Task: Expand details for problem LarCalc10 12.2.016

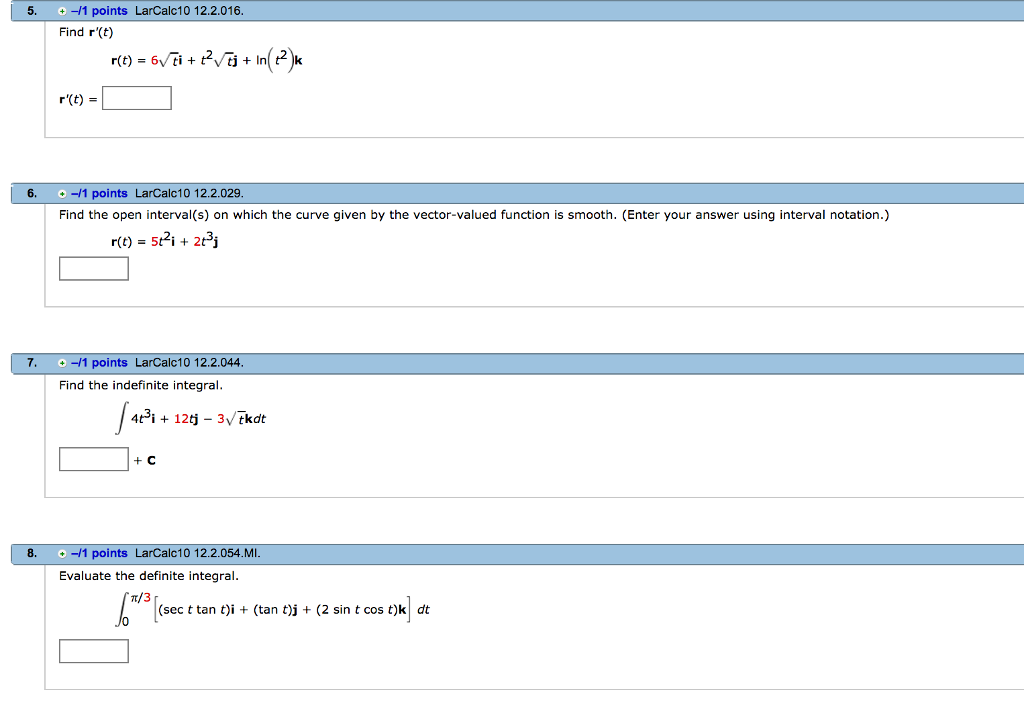Action: click(x=62, y=11)
